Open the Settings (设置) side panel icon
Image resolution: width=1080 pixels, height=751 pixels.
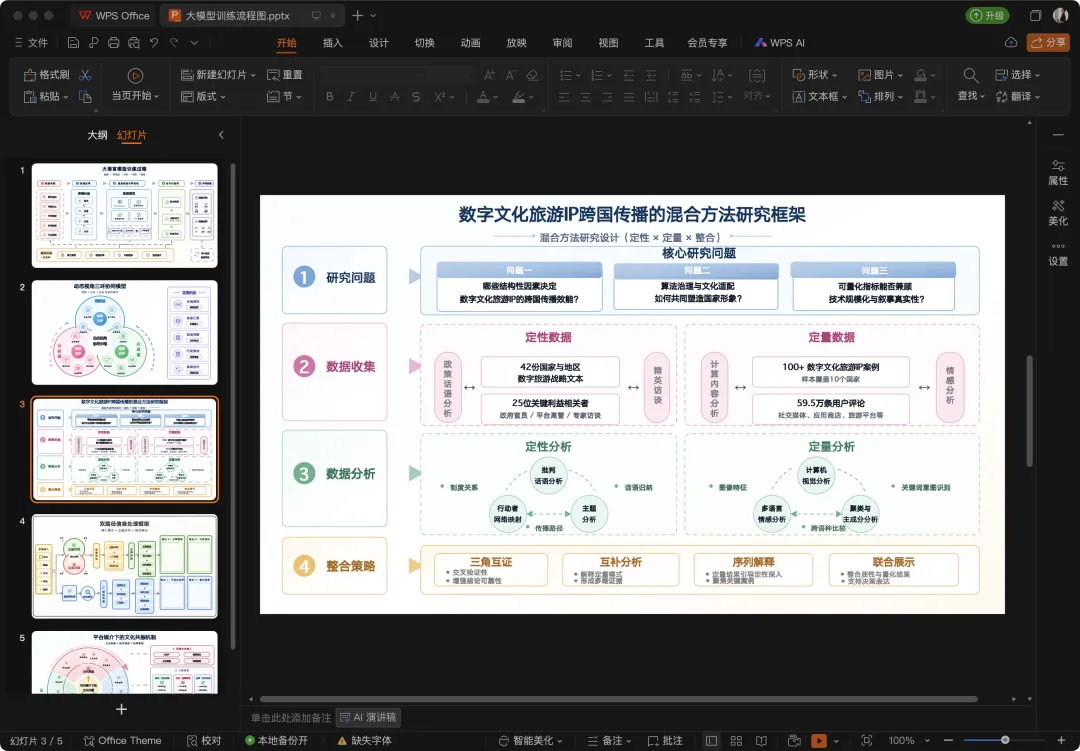pos(1058,254)
